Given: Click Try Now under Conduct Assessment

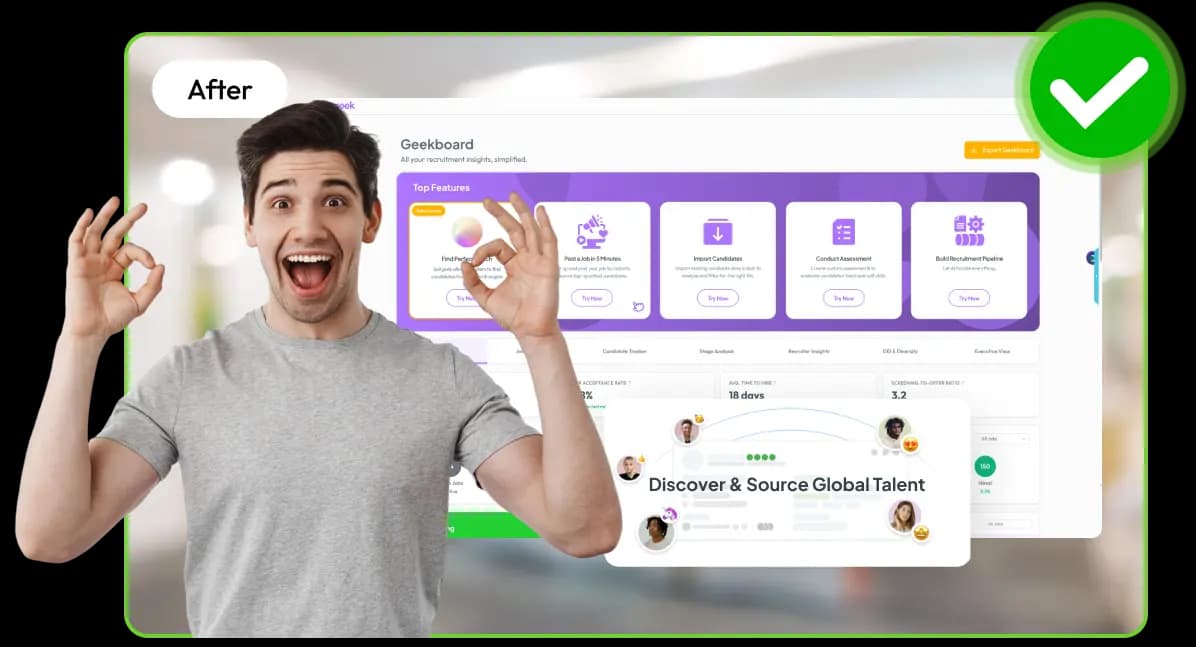Looking at the screenshot, I should click(844, 298).
